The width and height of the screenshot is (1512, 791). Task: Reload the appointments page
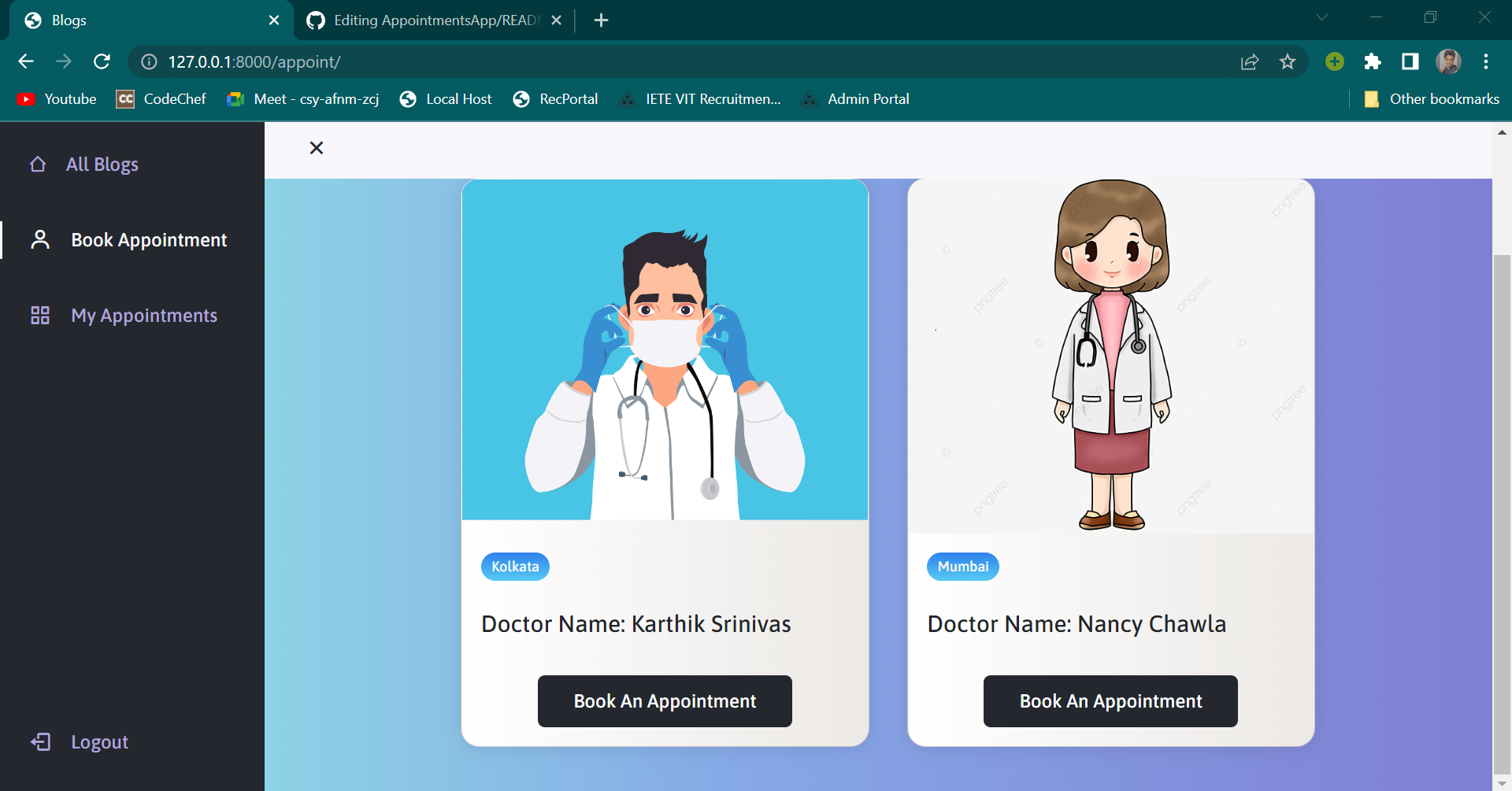pyautogui.click(x=102, y=61)
